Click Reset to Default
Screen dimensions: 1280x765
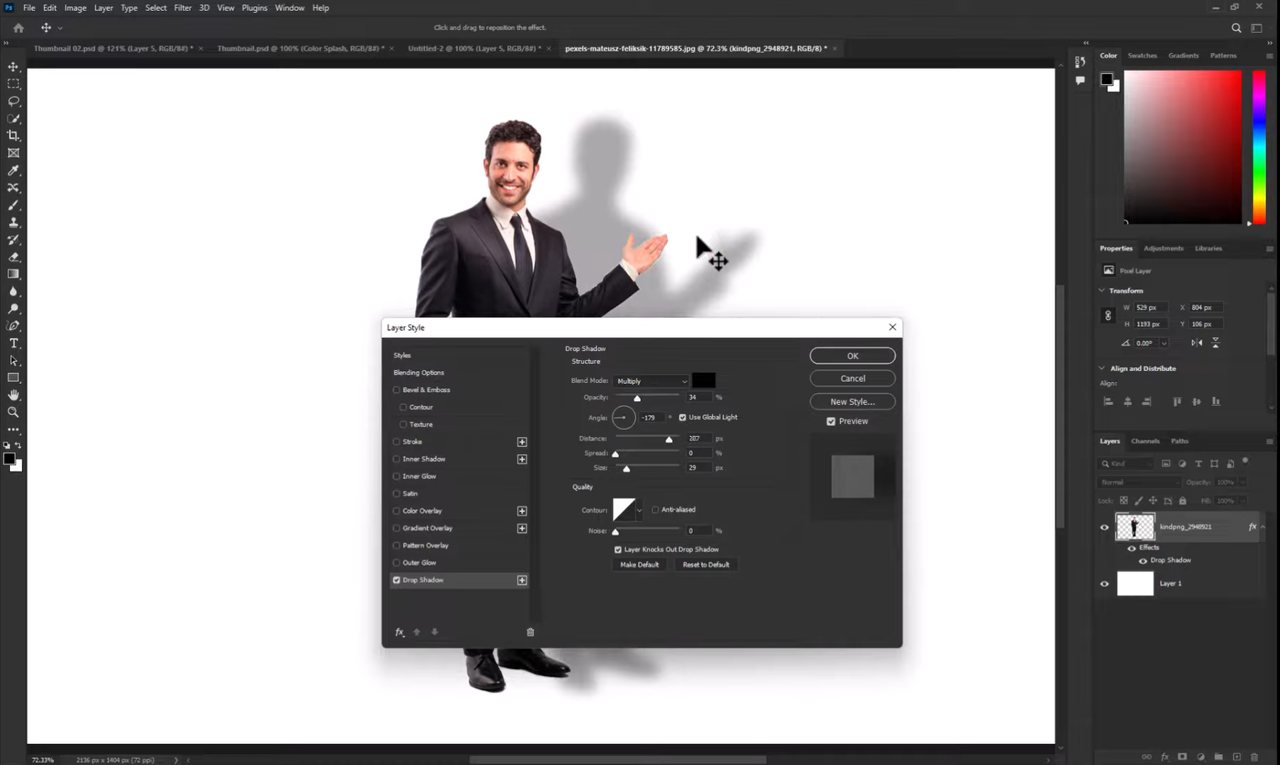[x=706, y=564]
